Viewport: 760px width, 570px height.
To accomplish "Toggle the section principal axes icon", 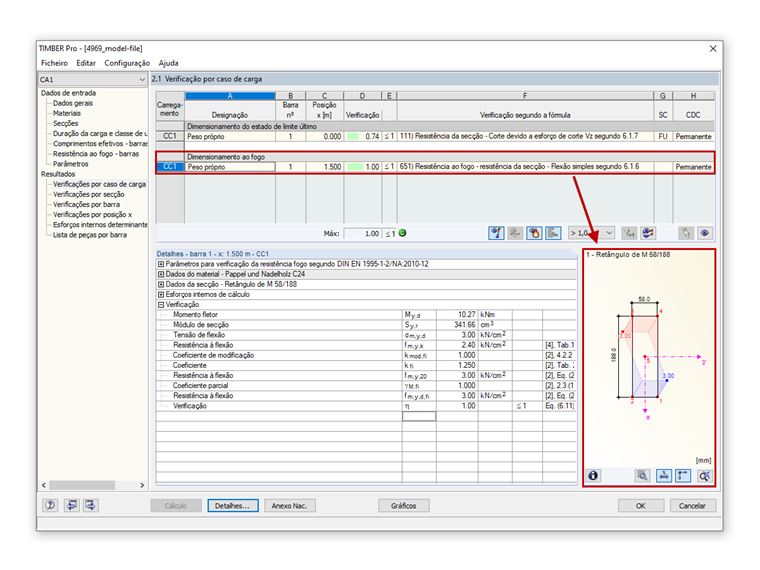I will pyautogui.click(x=683, y=475).
